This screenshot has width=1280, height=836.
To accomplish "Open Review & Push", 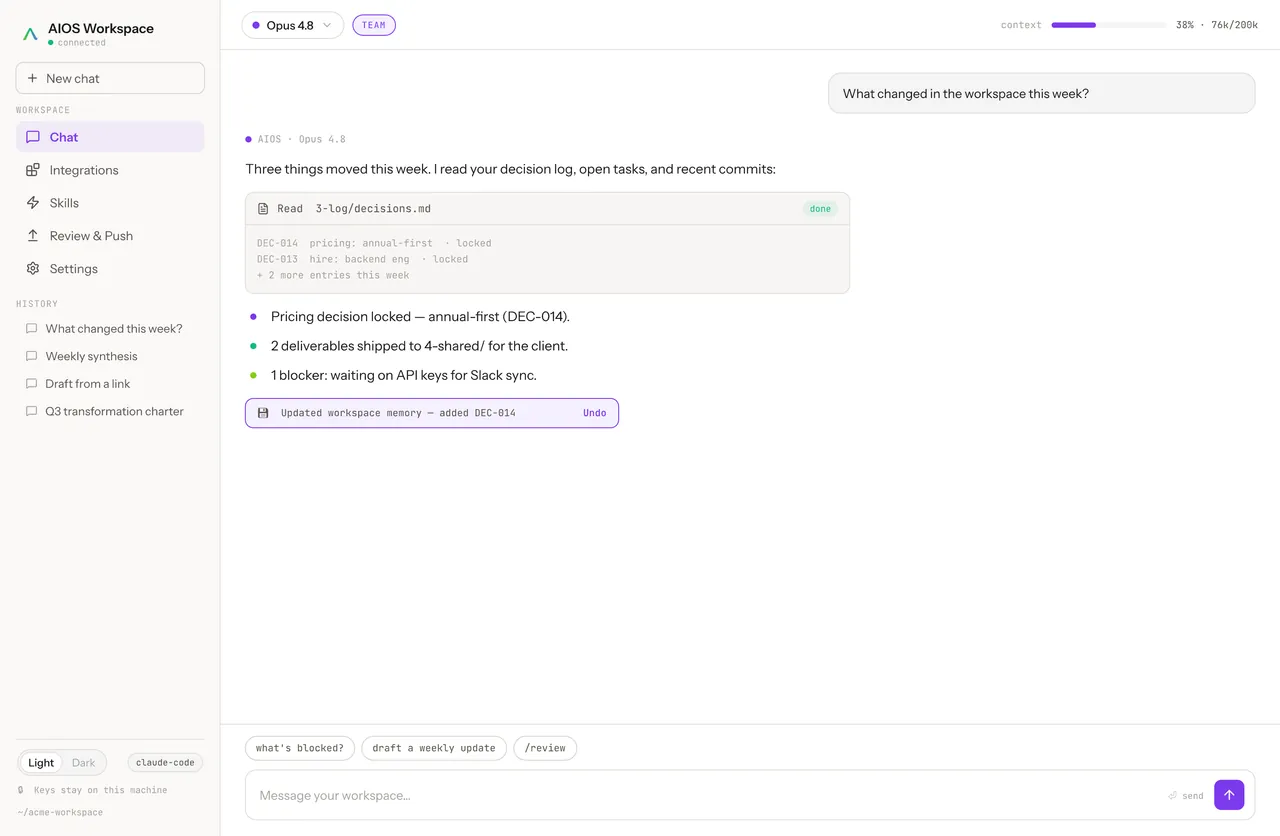I will [110, 236].
